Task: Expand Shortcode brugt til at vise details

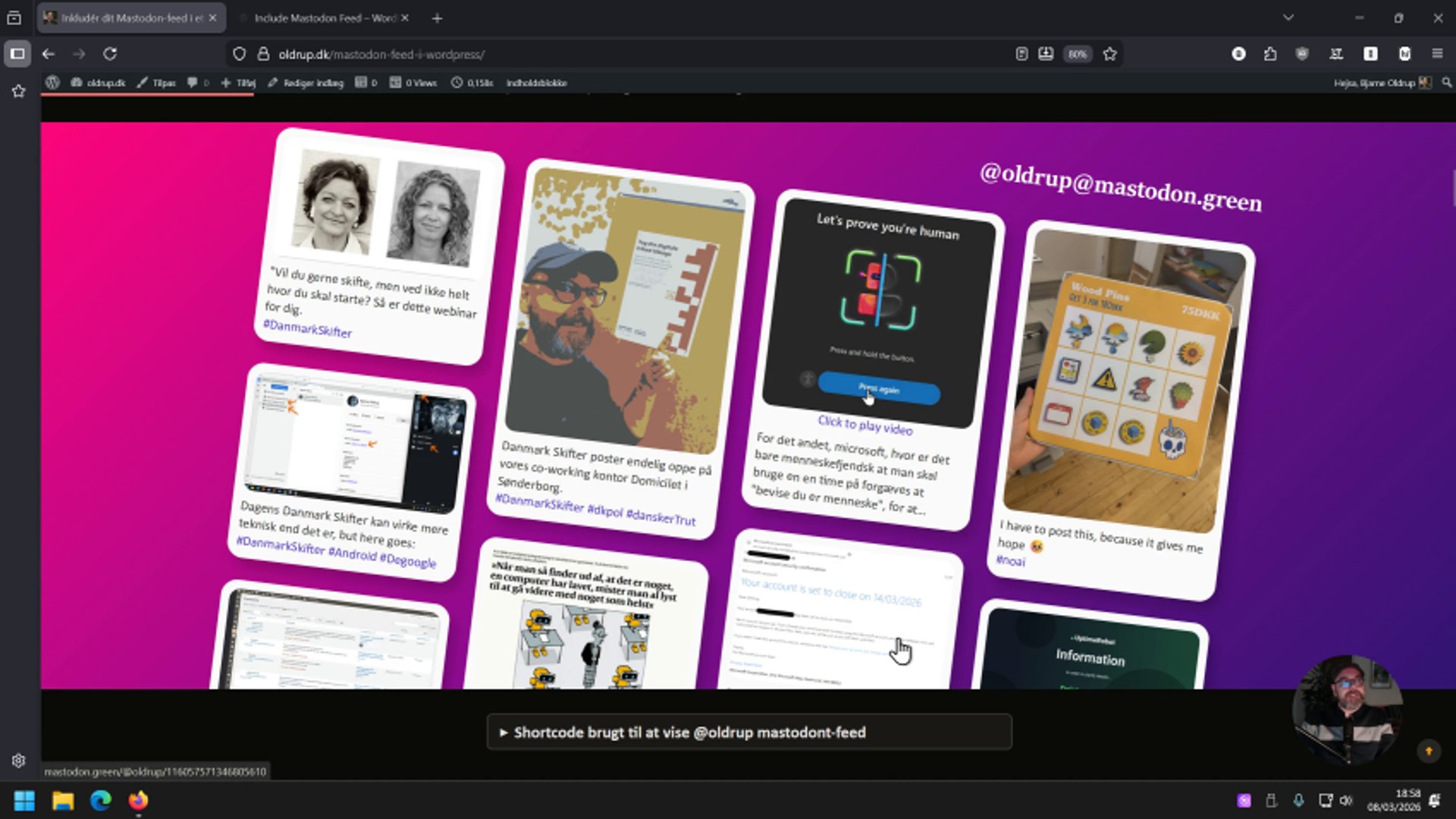Action: [x=749, y=733]
